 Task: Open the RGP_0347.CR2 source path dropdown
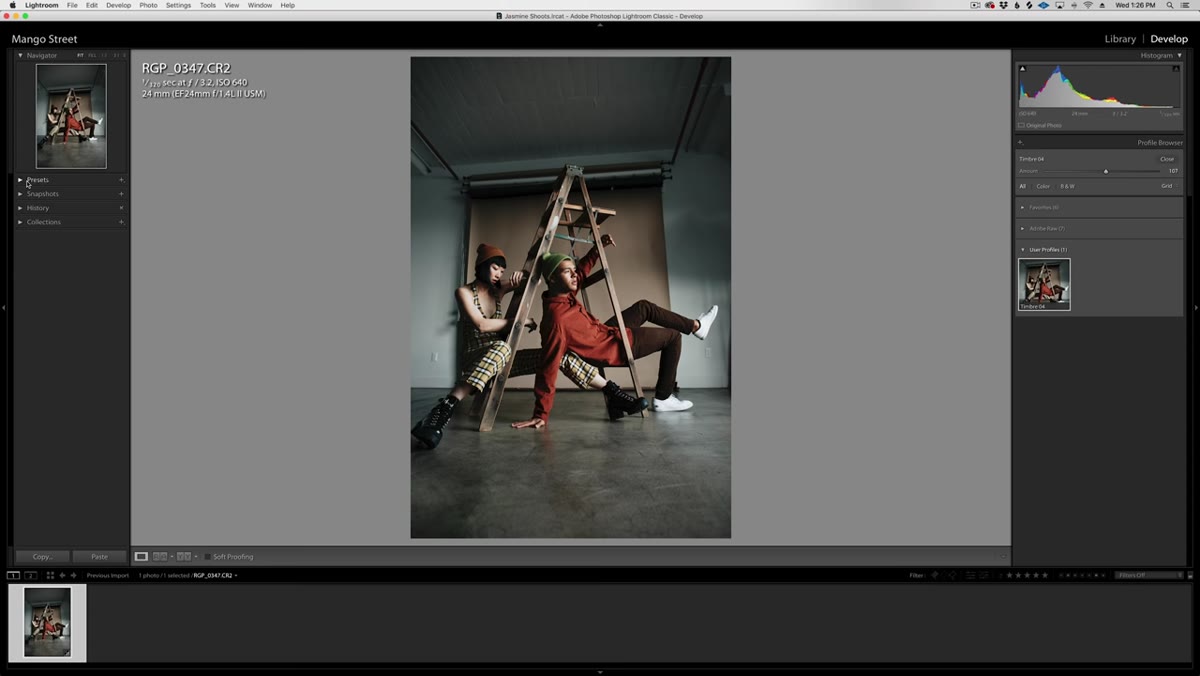pyautogui.click(x=236, y=576)
